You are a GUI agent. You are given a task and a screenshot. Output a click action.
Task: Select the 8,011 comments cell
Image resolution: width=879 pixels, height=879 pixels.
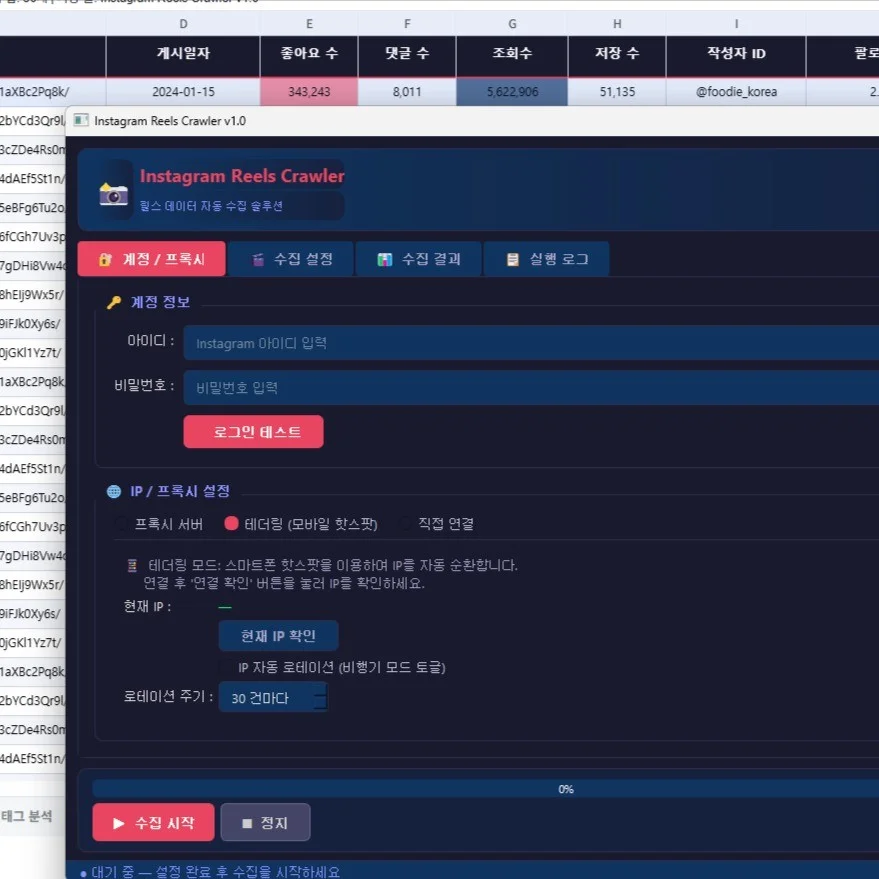click(408, 92)
